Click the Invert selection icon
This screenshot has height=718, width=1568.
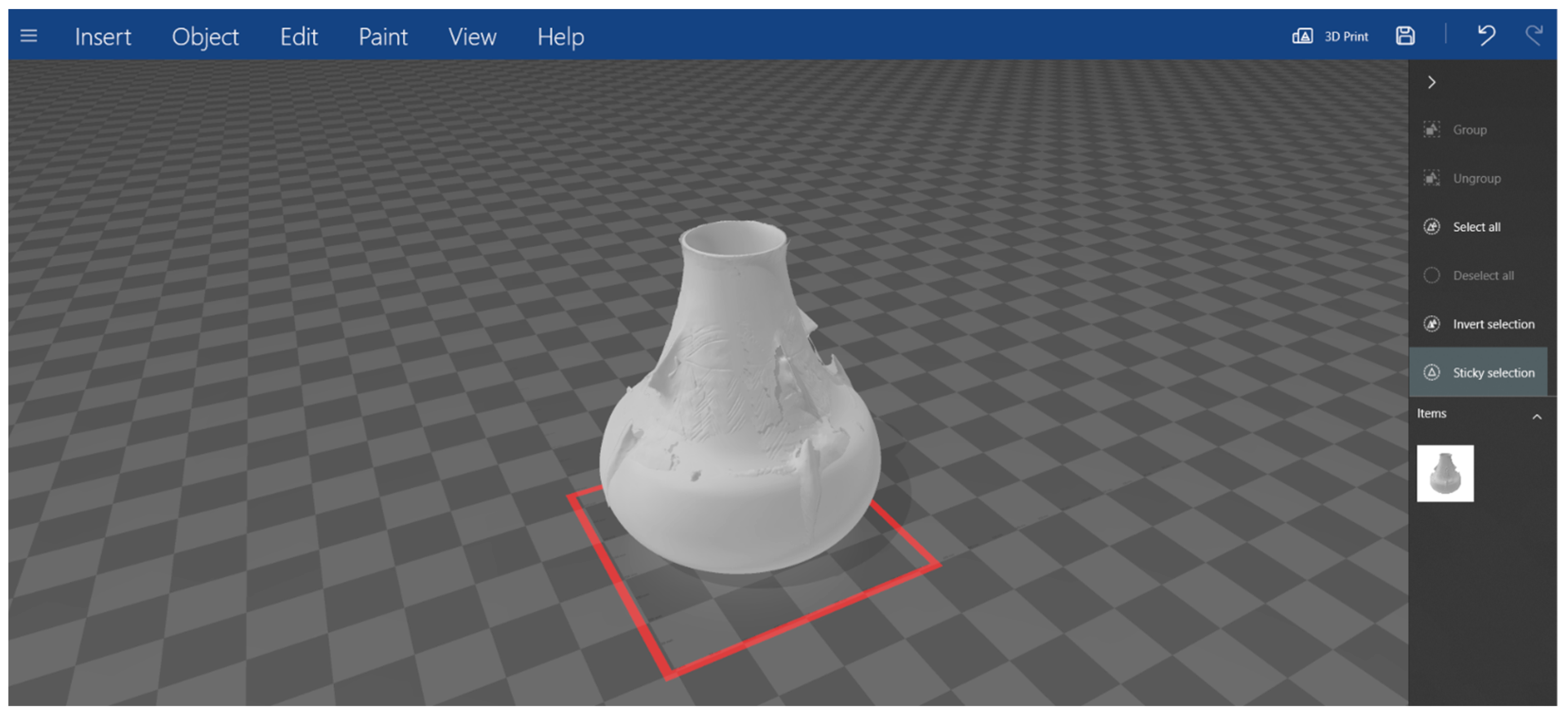[1432, 324]
